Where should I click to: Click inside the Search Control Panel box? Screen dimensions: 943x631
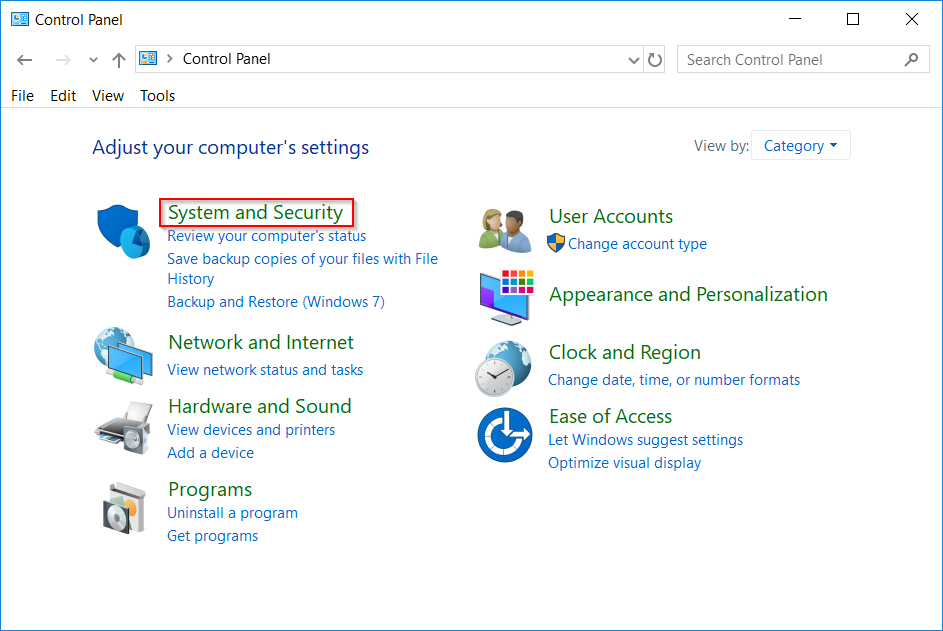[790, 59]
